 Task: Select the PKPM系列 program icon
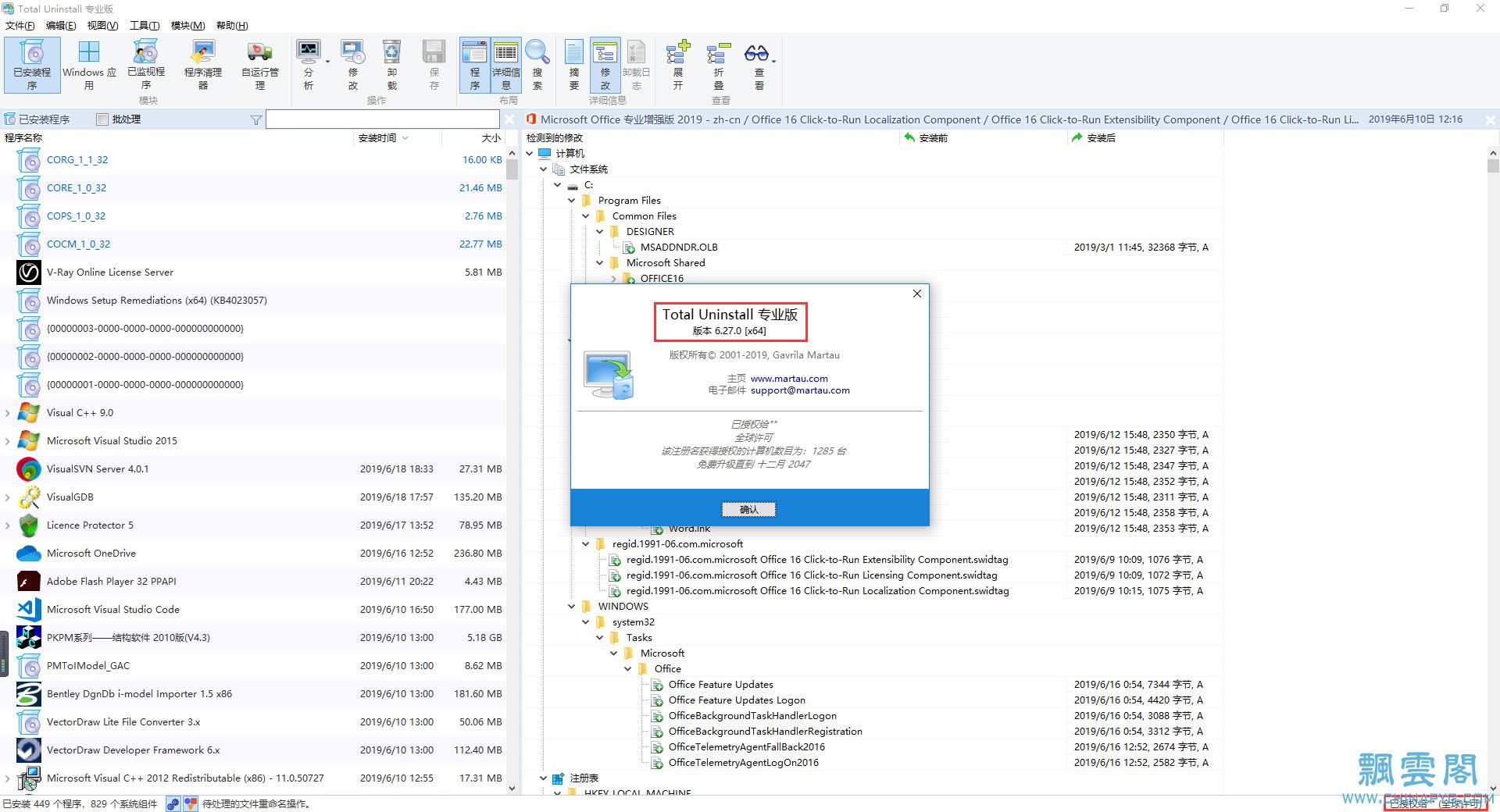pyautogui.click(x=29, y=638)
